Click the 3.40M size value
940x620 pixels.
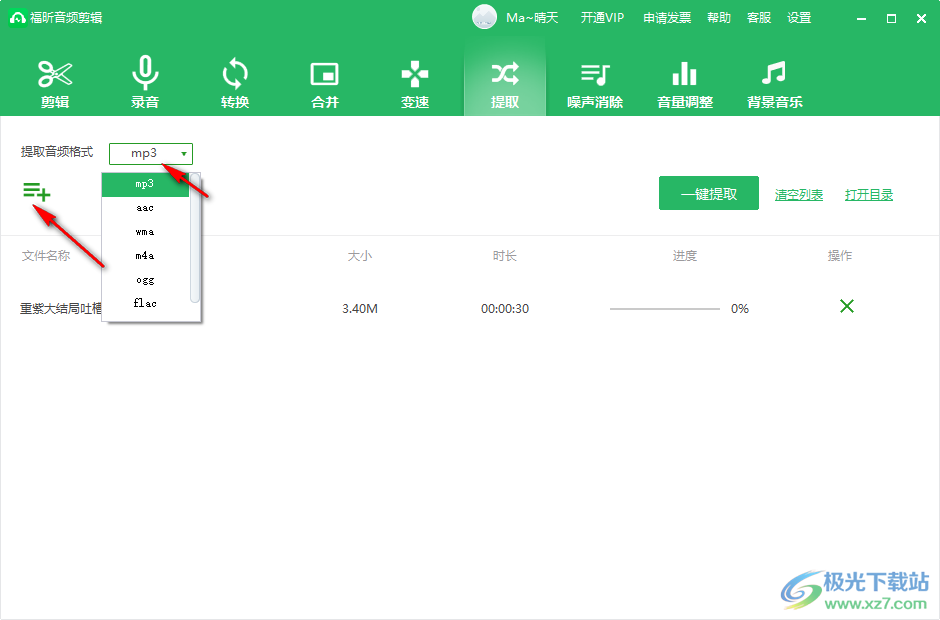pyautogui.click(x=360, y=309)
